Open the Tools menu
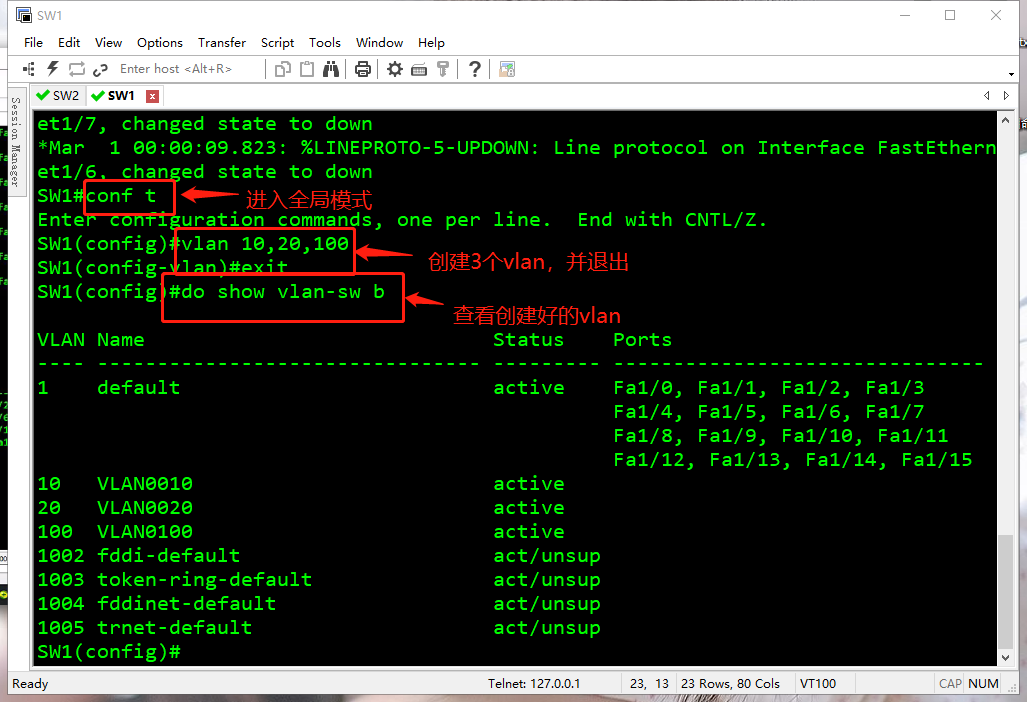Screen dimensions: 1027x702 click(x=325, y=43)
